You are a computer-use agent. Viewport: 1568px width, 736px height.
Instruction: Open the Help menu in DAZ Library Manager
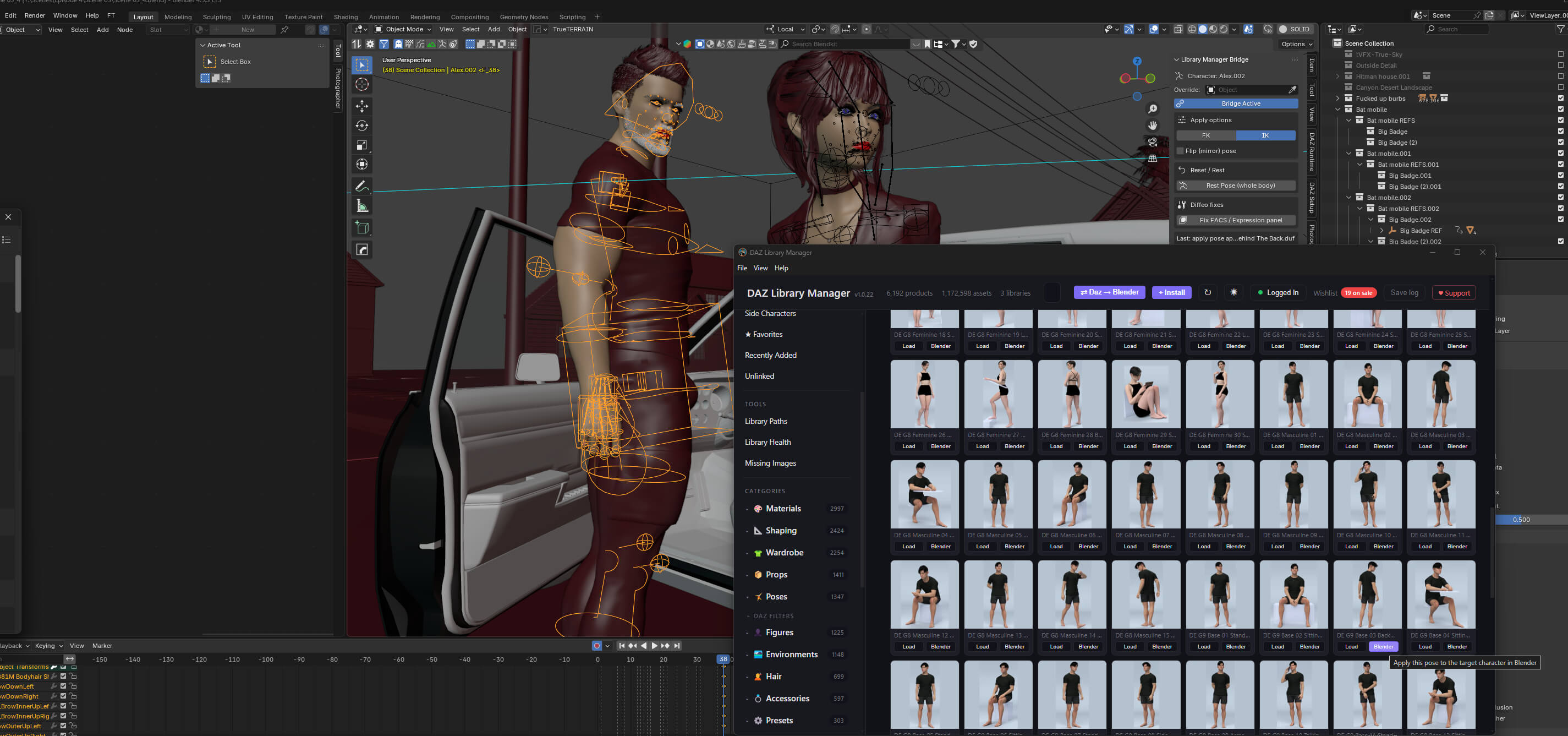click(781, 268)
